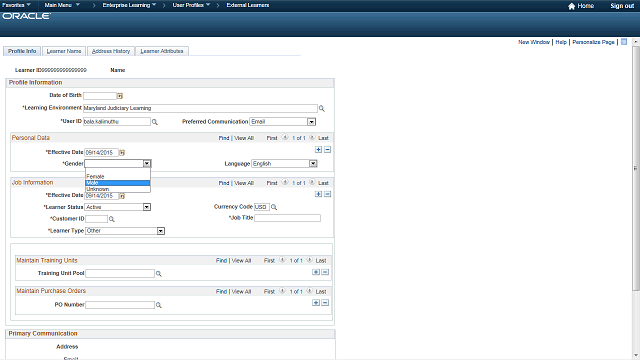Click Sign out link
Image resolution: width=640 pixels, height=360 pixels.
pos(622,6)
